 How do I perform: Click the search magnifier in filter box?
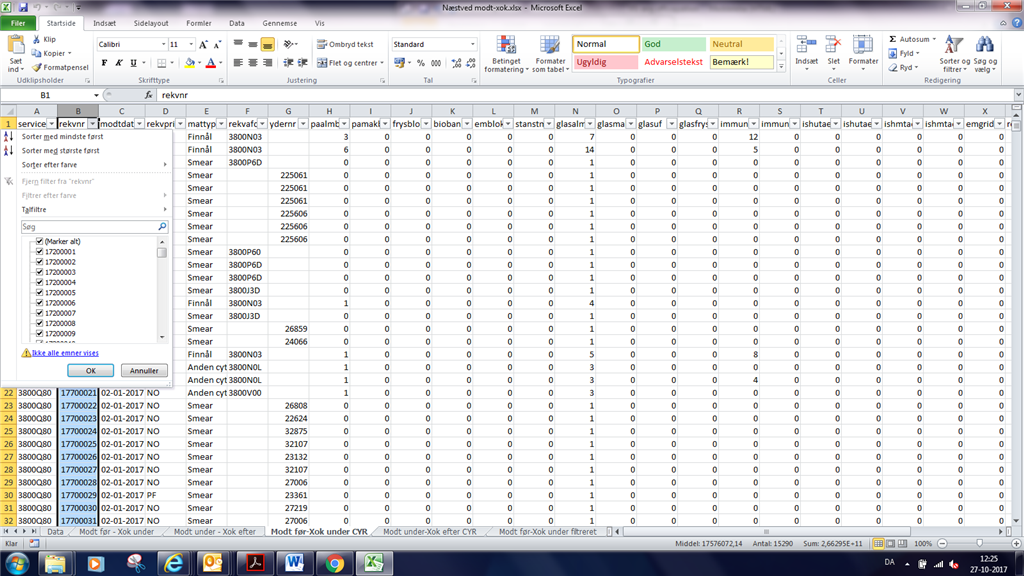tap(163, 227)
